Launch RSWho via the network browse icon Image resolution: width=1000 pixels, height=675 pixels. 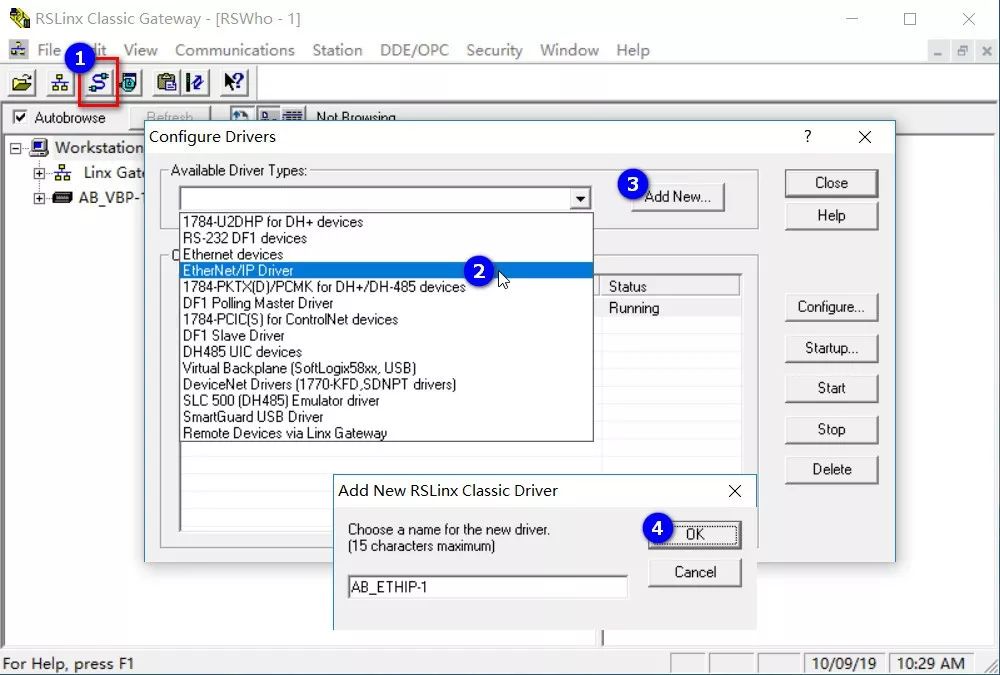pyautogui.click(x=57, y=83)
